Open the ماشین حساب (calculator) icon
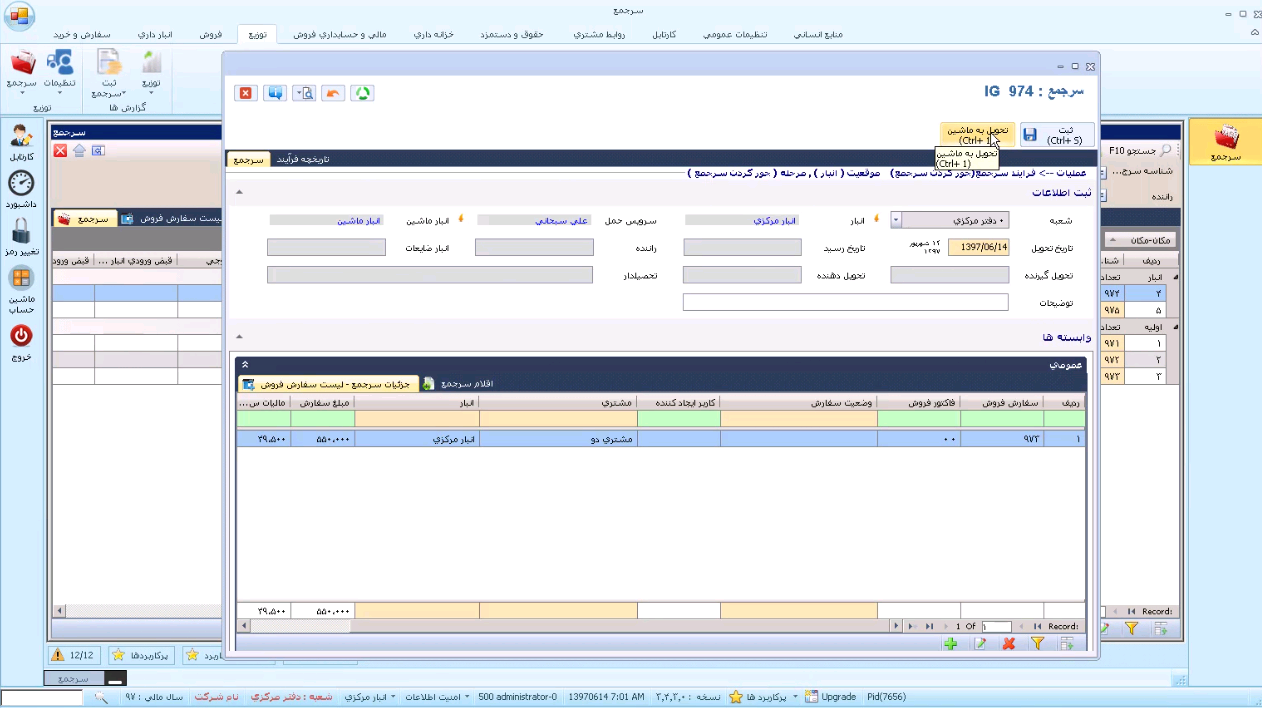1262x708 pixels. pos(21,280)
